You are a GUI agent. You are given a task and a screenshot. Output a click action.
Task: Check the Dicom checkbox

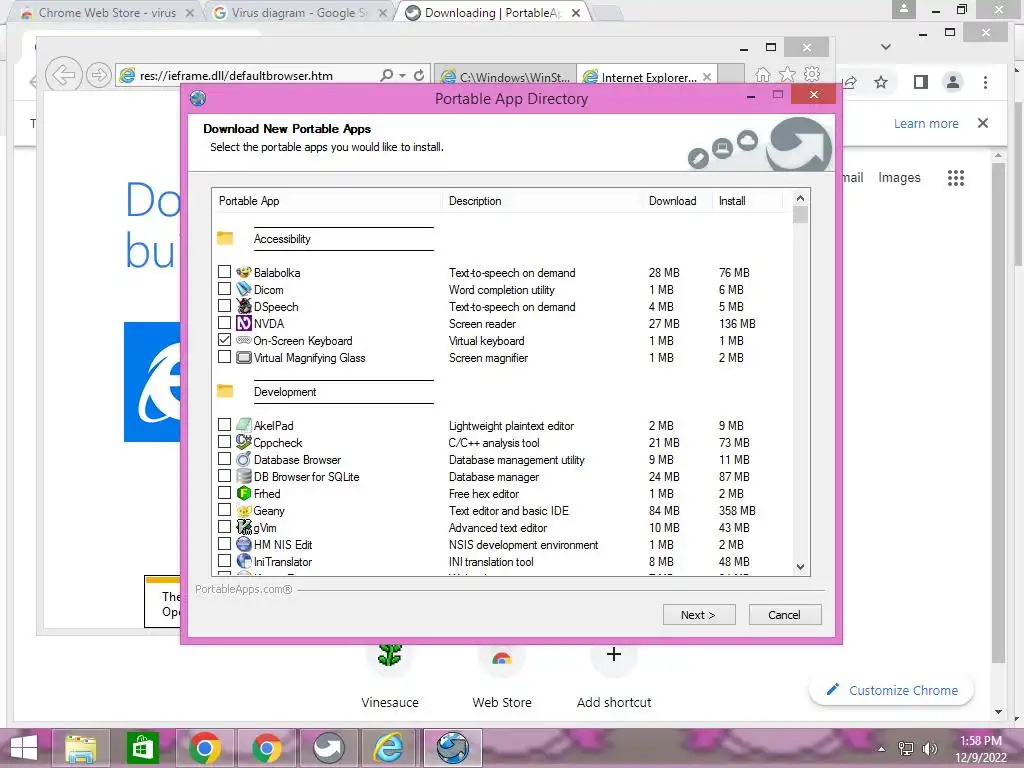[224, 288]
